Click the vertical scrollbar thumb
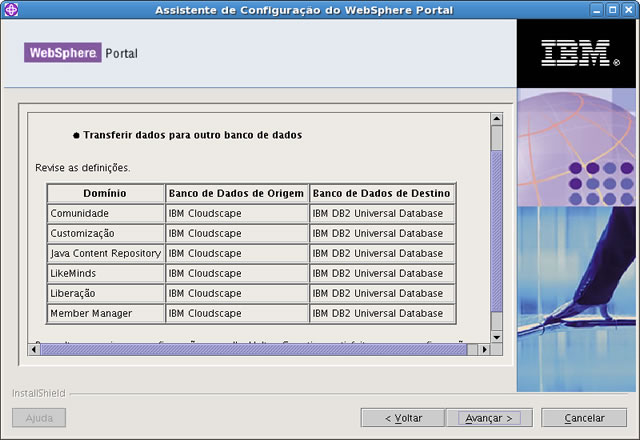Viewport: 640px width, 440px height. 496,231
